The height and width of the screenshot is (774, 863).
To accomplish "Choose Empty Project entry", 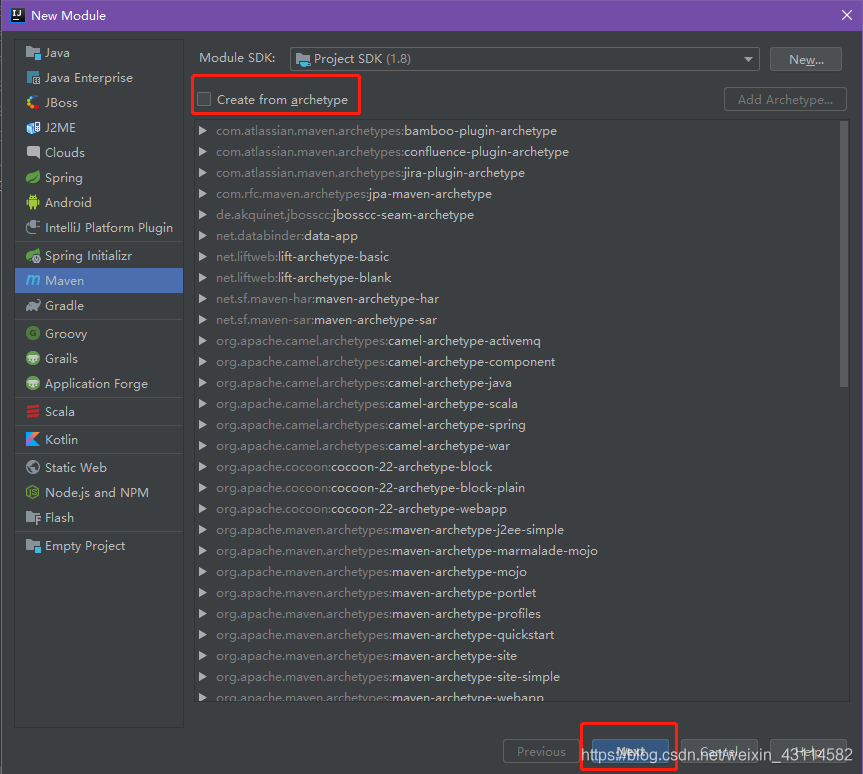I will (x=99, y=546).
